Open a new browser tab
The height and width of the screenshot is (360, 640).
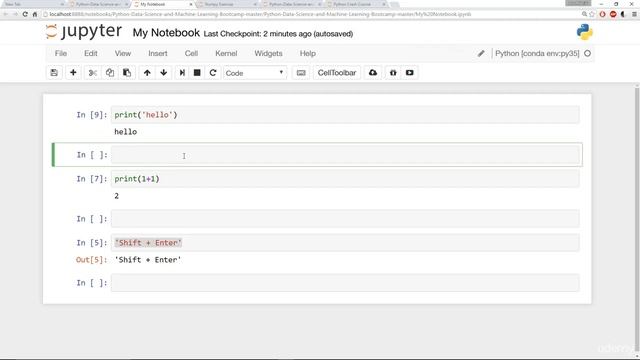click(394, 4)
